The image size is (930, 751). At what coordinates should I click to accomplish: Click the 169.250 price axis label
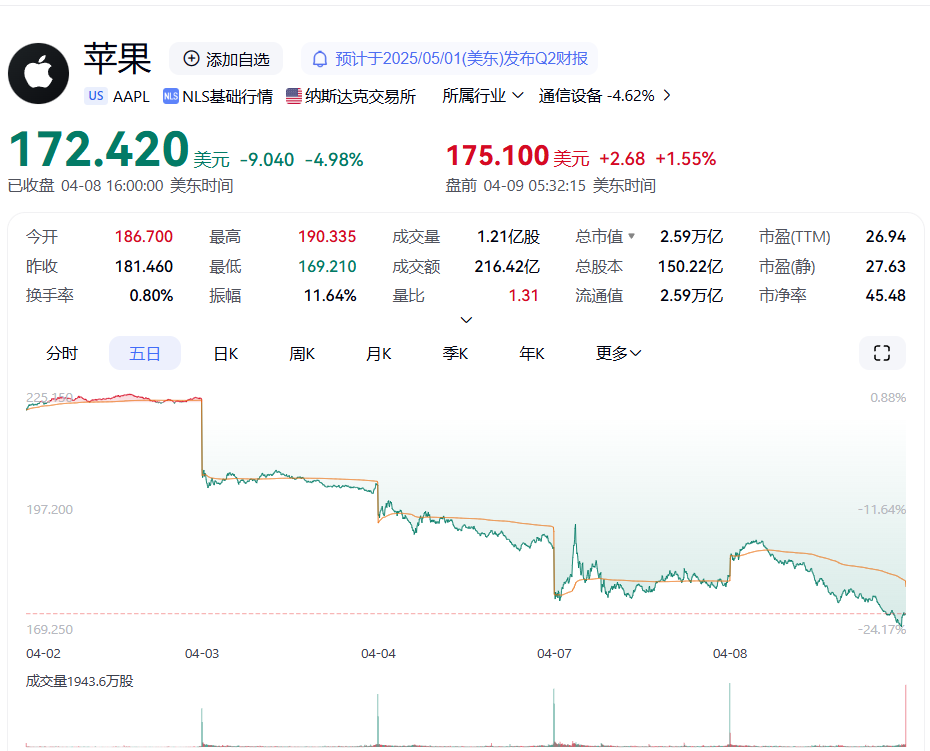49,629
